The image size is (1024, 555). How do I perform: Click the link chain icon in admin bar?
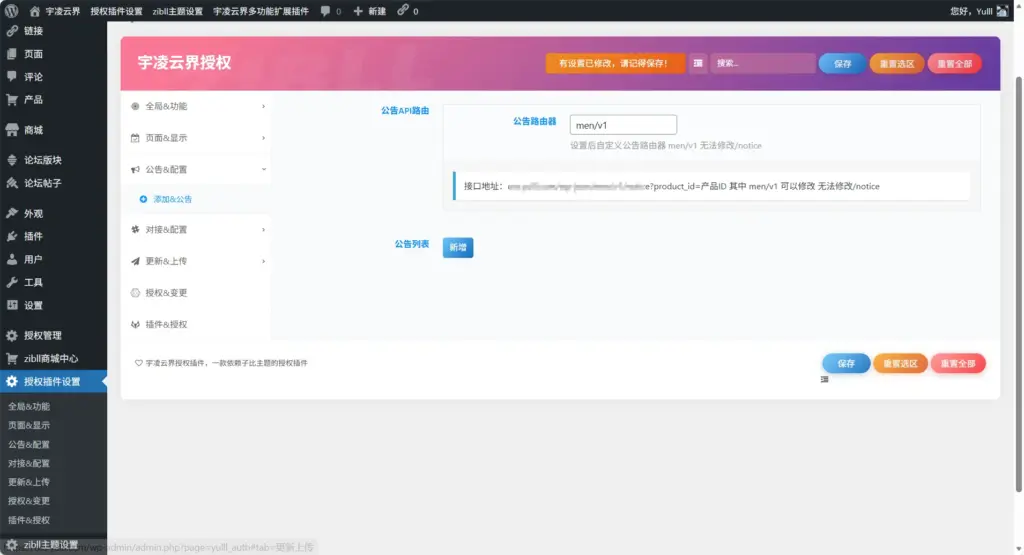pyautogui.click(x=403, y=10)
